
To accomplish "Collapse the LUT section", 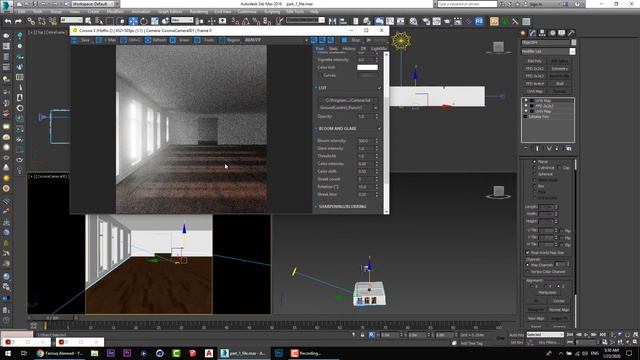I will click(x=316, y=88).
